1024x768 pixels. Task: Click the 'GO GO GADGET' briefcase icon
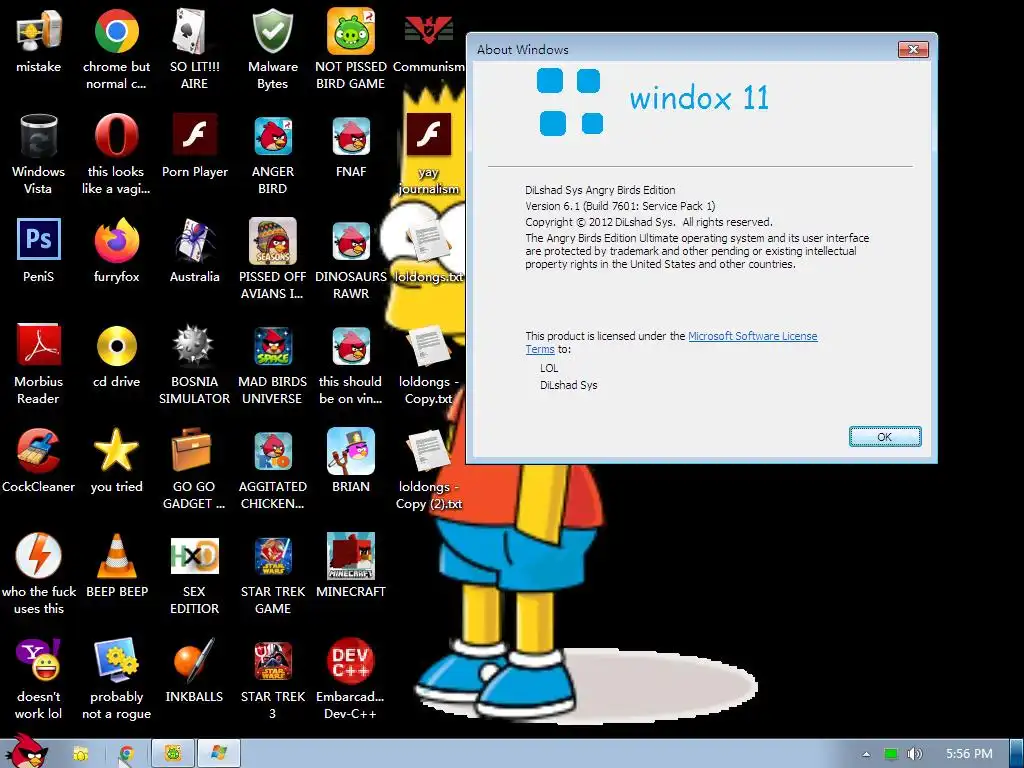pos(193,449)
